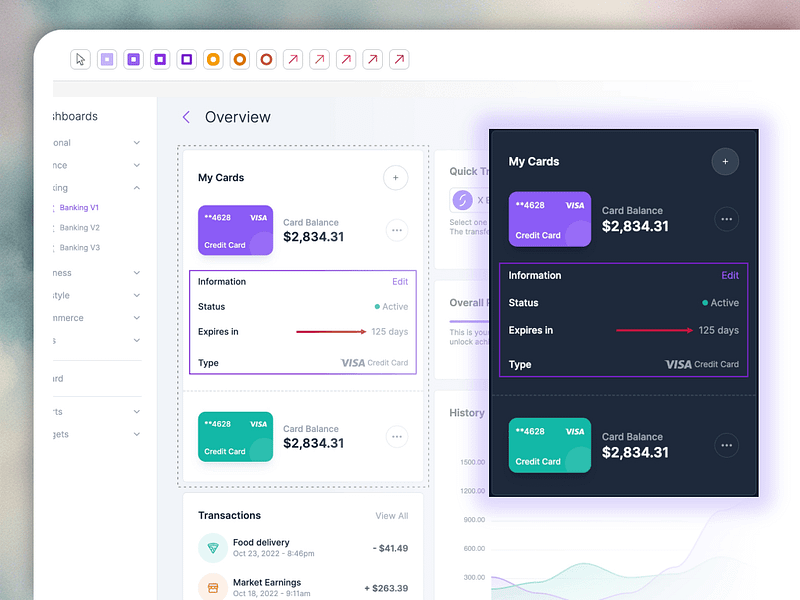800x600 pixels.
Task: Click the purple avatar in Quick Transfer
Action: tap(463, 200)
